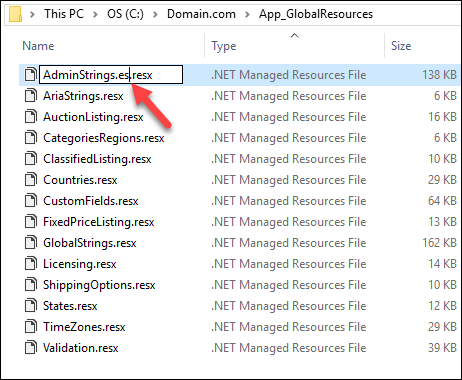462x380 pixels.
Task: Select the AuctionListing.resx file icon
Action: tap(31, 117)
